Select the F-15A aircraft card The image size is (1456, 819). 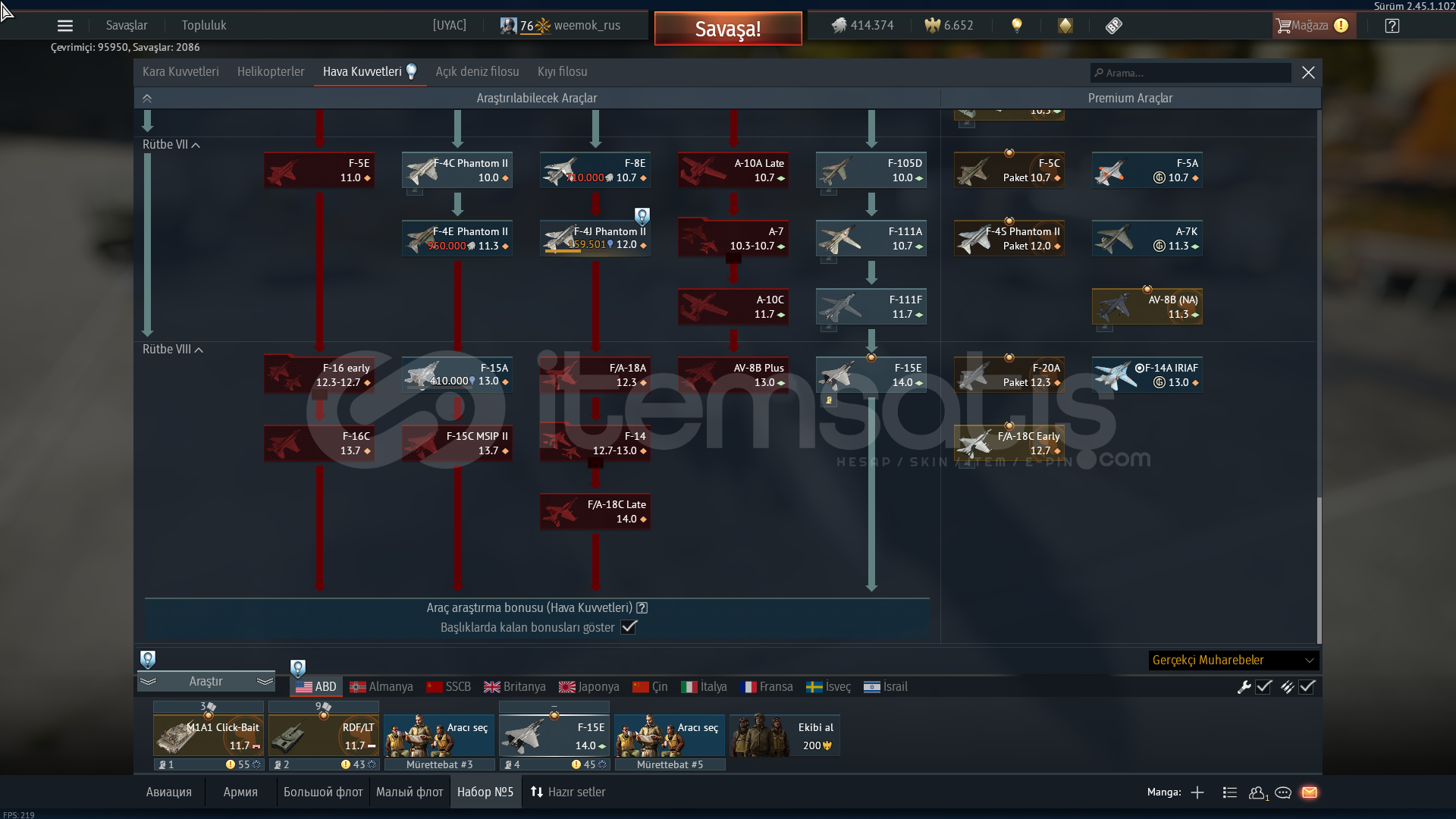click(457, 375)
